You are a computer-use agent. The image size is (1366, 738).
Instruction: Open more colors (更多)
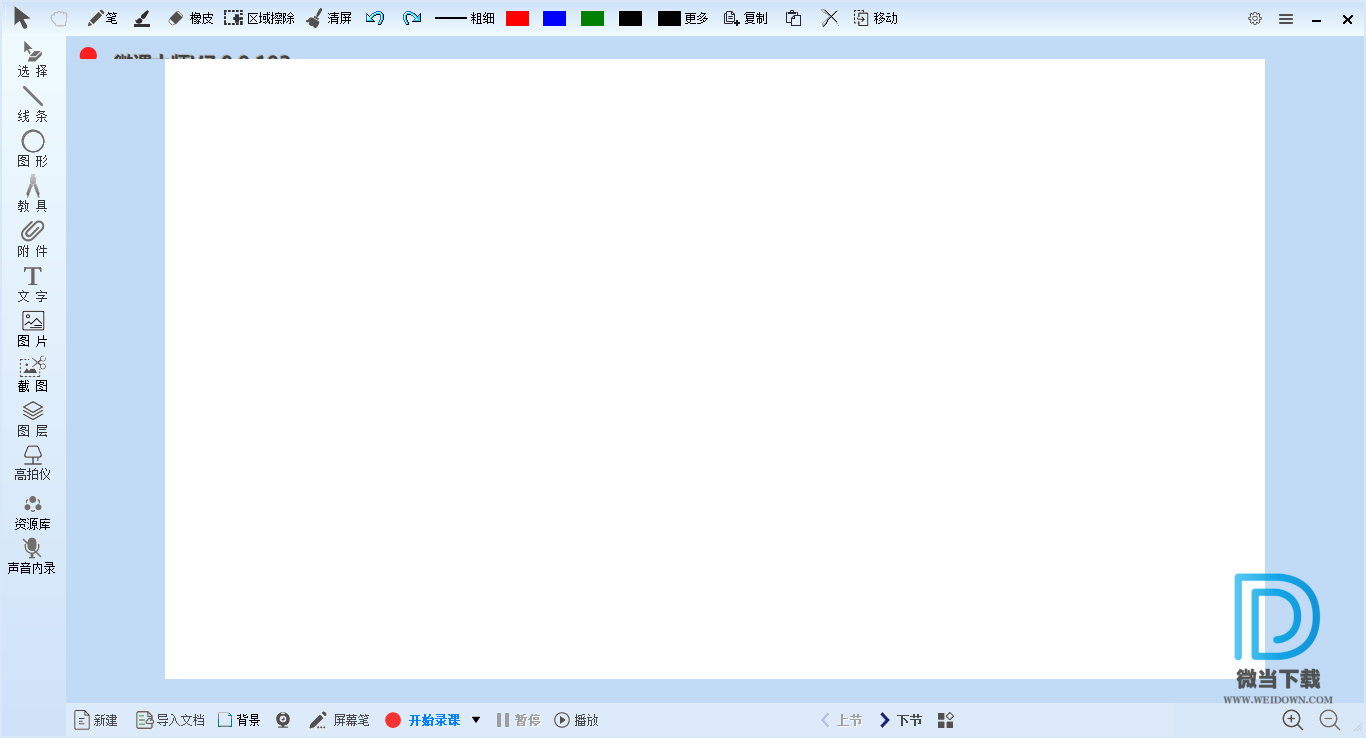[x=683, y=18]
